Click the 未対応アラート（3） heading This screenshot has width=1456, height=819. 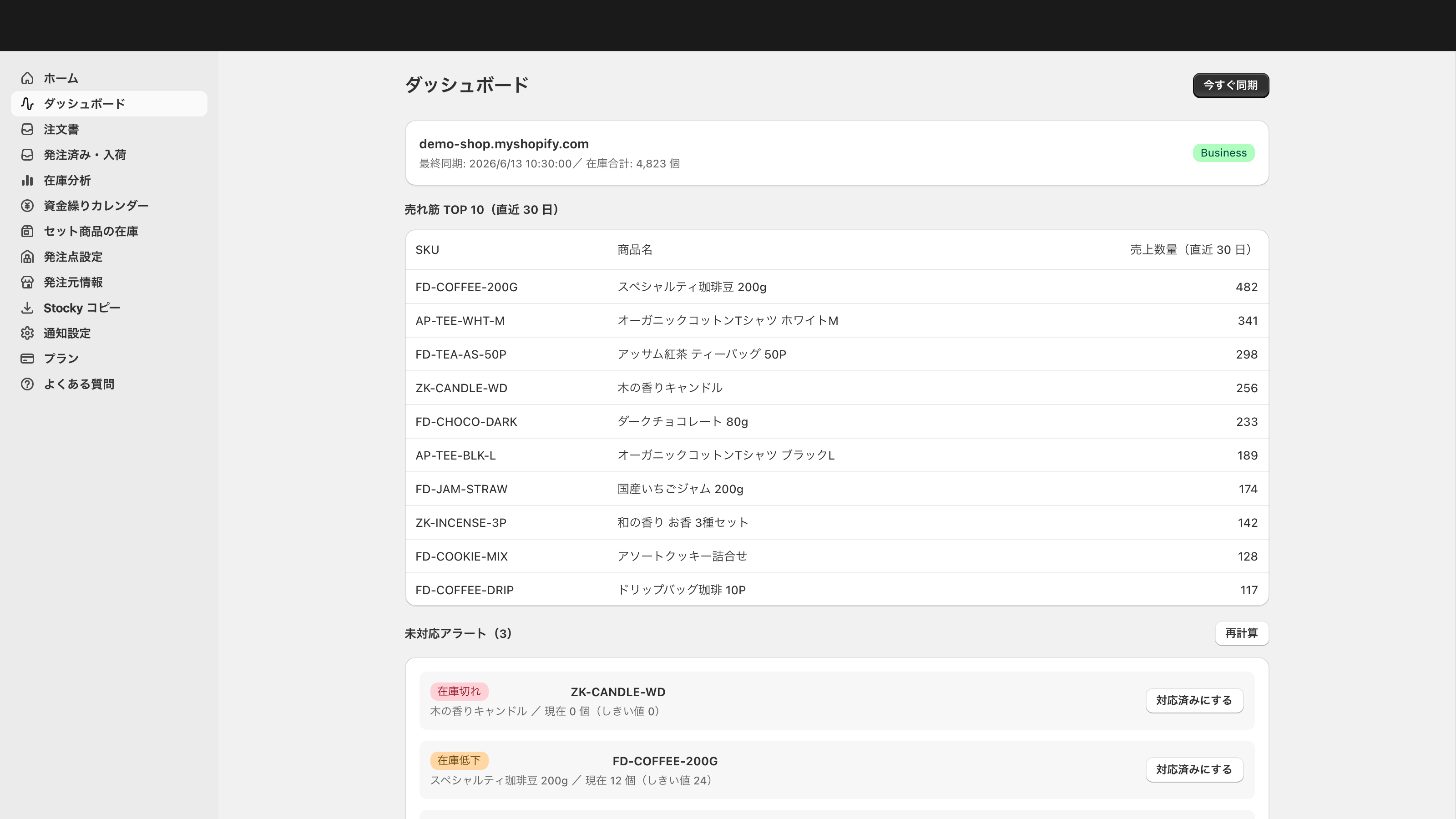click(458, 634)
